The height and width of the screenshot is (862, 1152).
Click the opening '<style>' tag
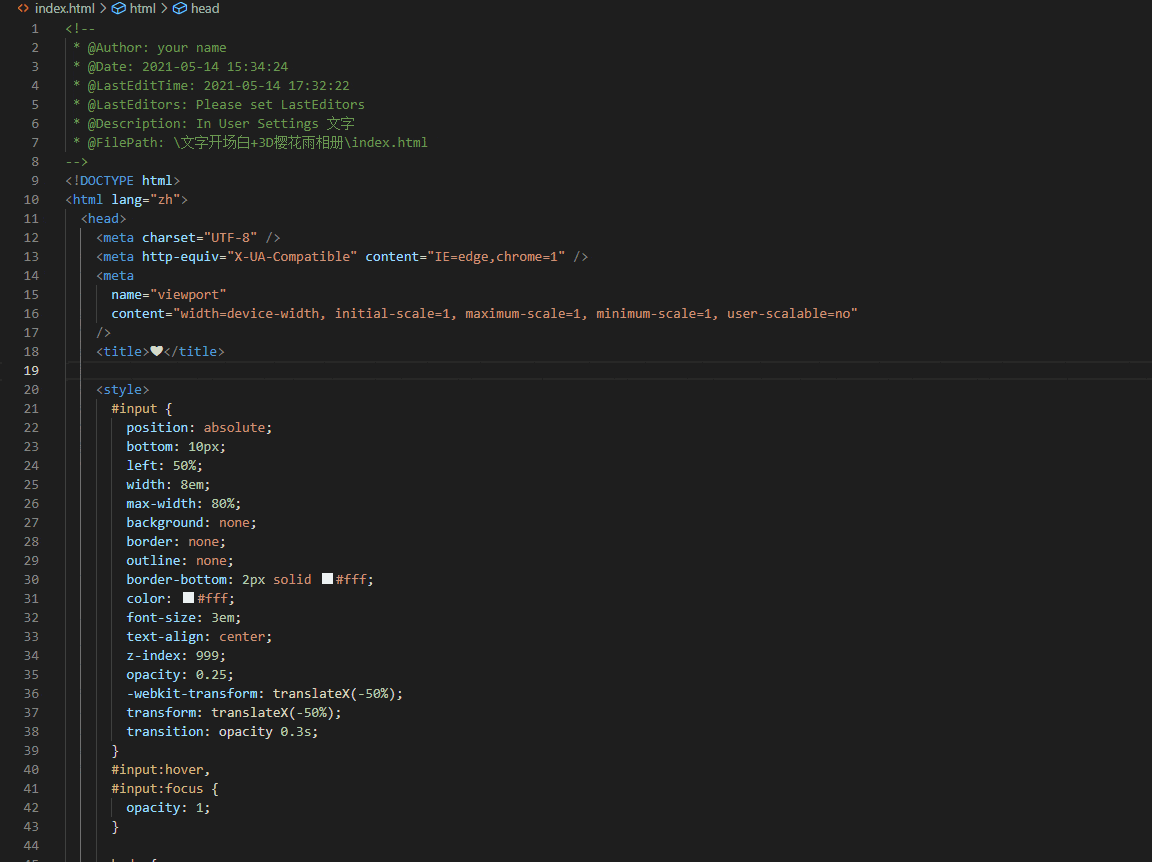[123, 389]
